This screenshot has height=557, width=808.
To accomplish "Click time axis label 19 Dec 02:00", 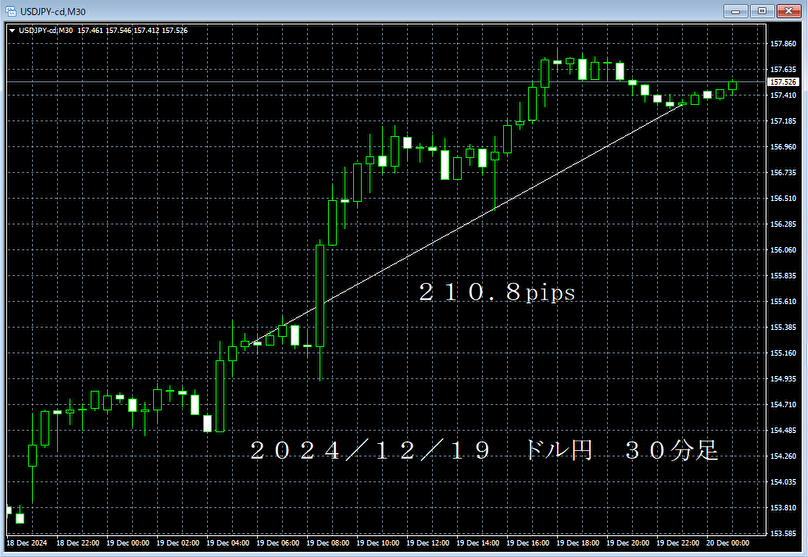I will coord(178,543).
